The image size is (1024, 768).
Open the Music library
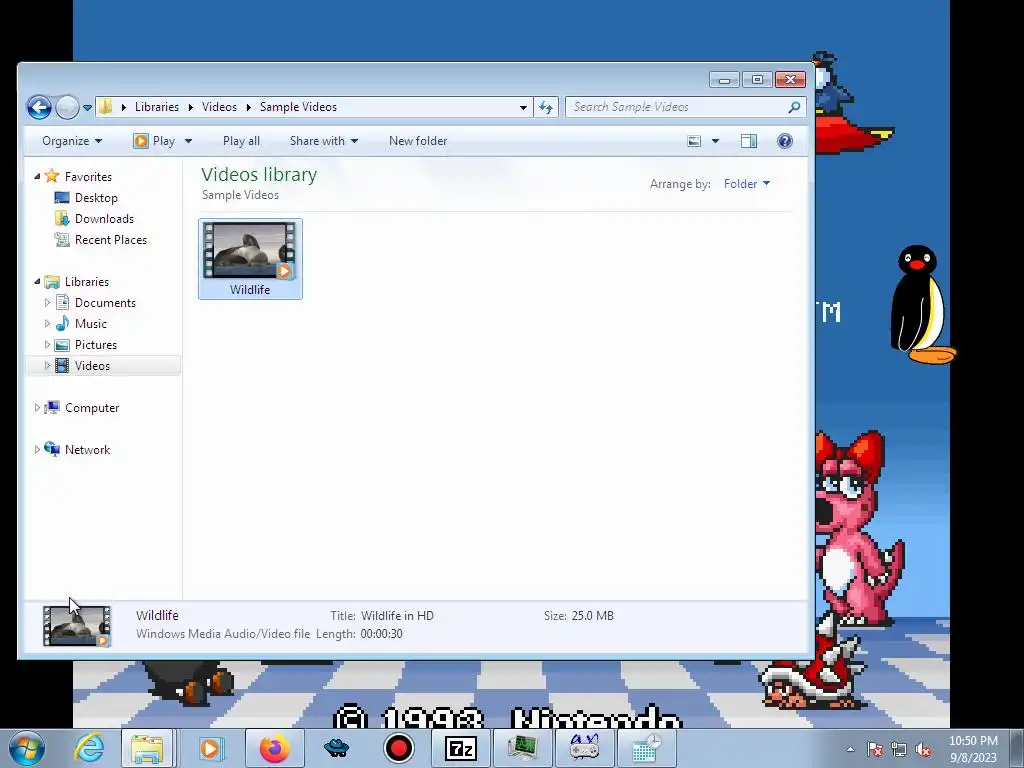tap(91, 323)
